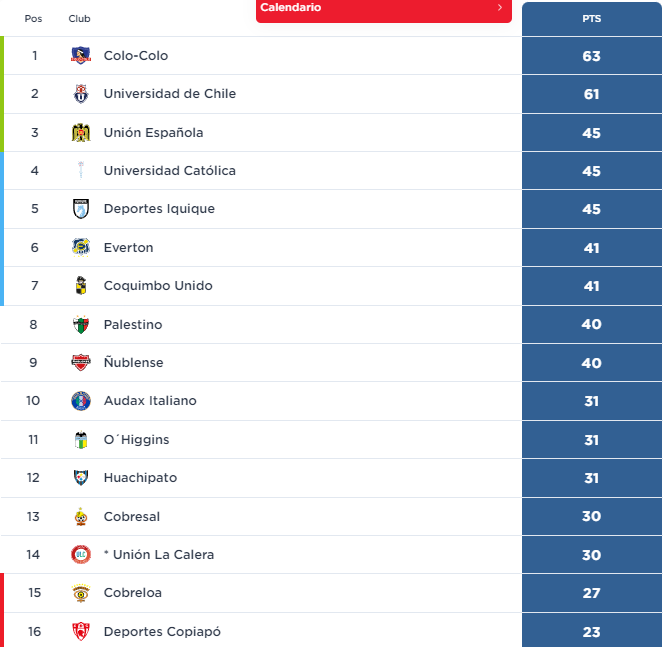This screenshot has width=663, height=647.
Task: Click the Ñublense club crest icon
Action: [x=81, y=363]
